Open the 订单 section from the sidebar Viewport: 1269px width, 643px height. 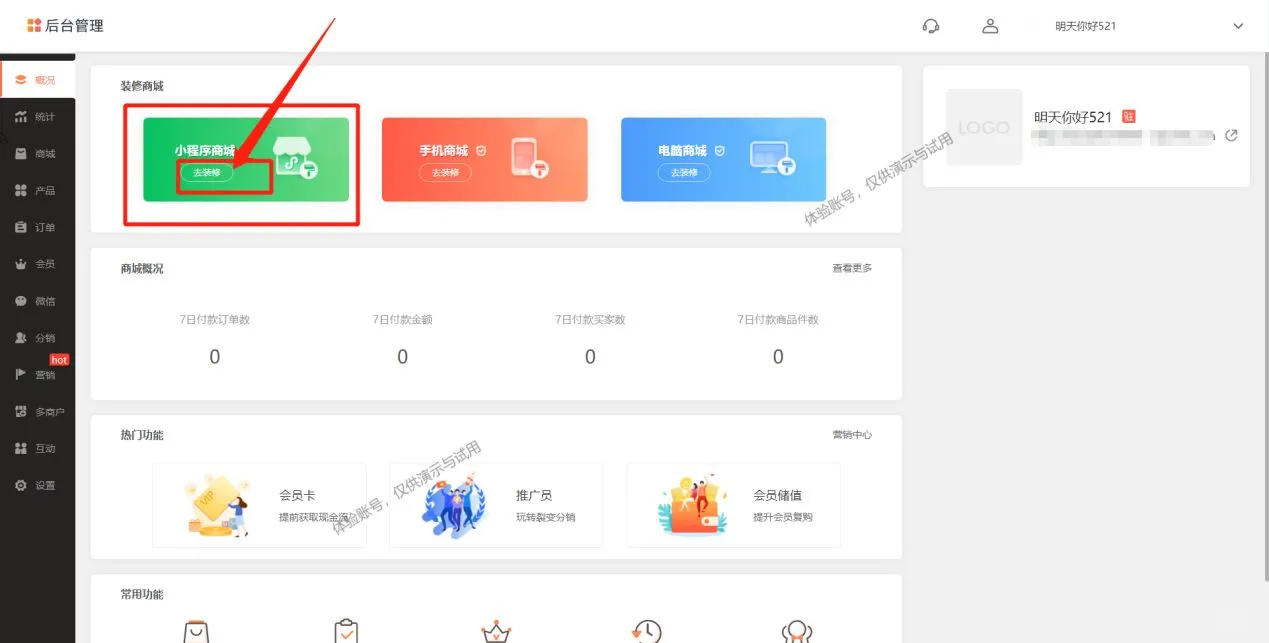click(38, 227)
